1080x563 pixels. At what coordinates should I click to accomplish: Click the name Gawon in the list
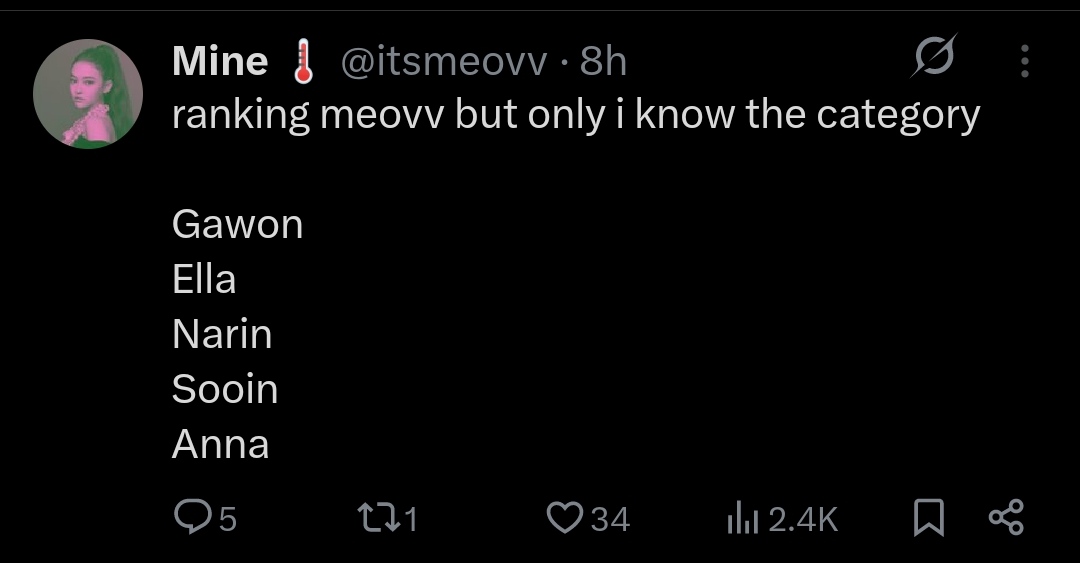[x=237, y=224]
